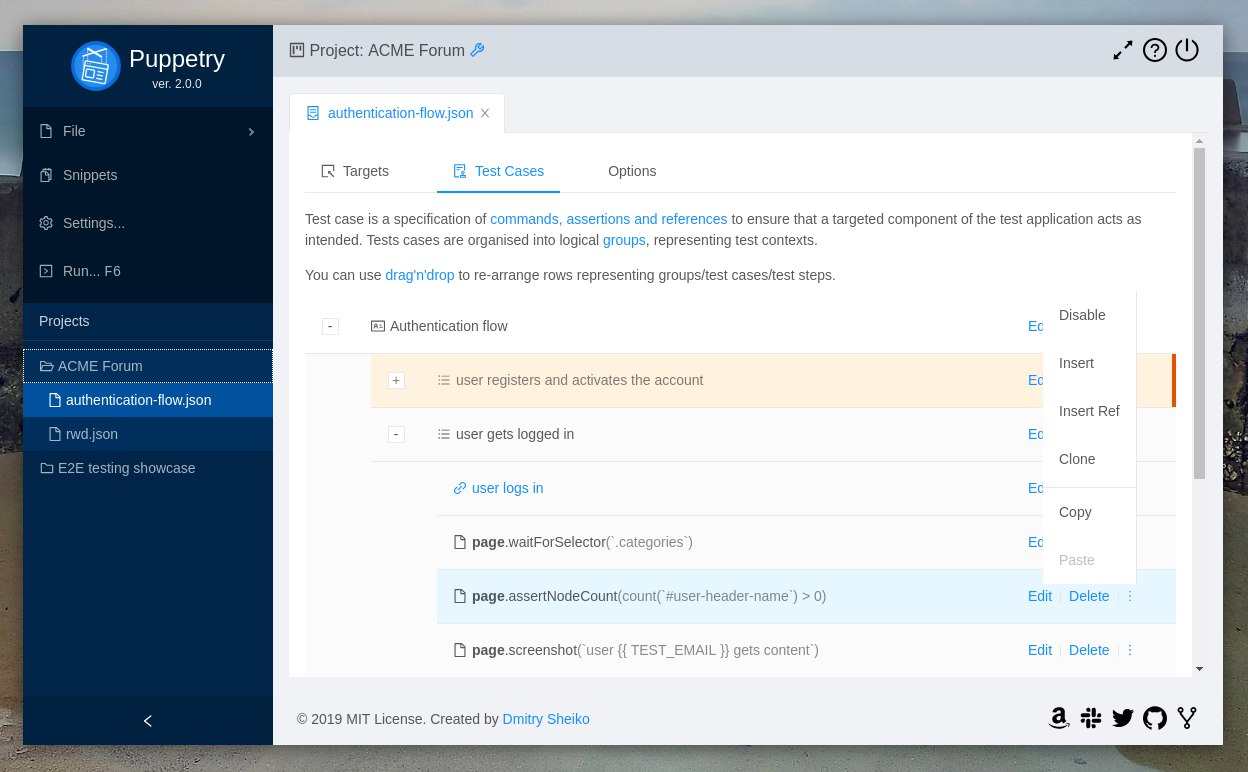Click the 'user logs in' reference link

pos(507,488)
